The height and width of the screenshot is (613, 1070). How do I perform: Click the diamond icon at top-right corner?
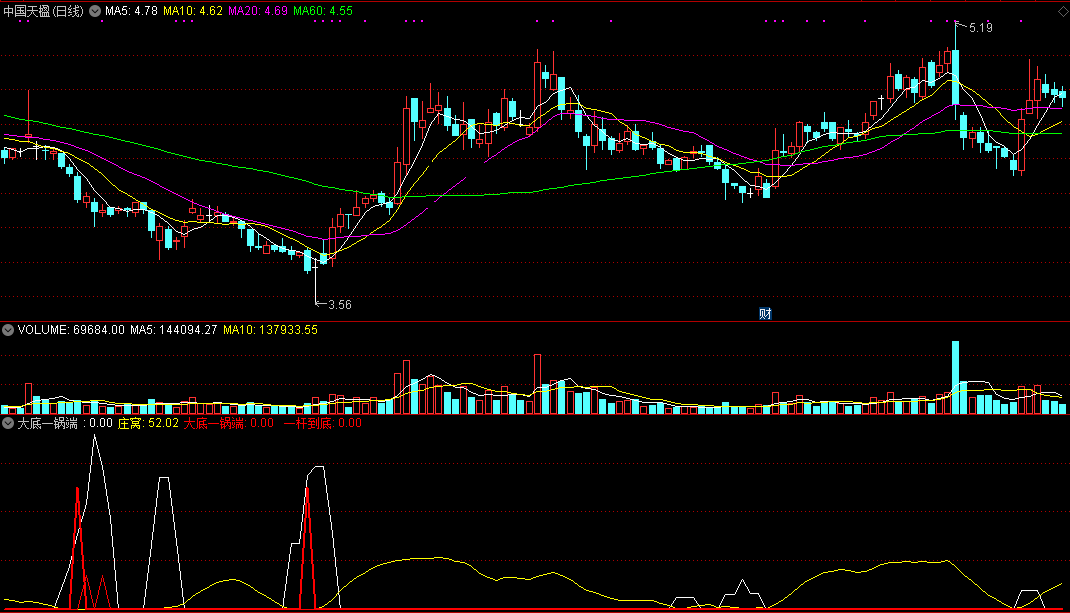pos(1062,11)
